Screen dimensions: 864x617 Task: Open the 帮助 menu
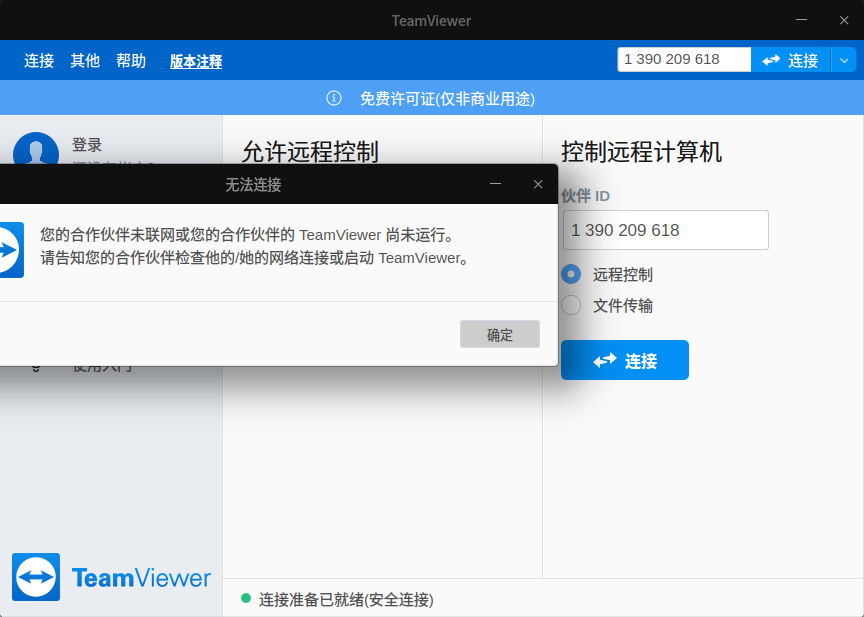(x=131, y=60)
